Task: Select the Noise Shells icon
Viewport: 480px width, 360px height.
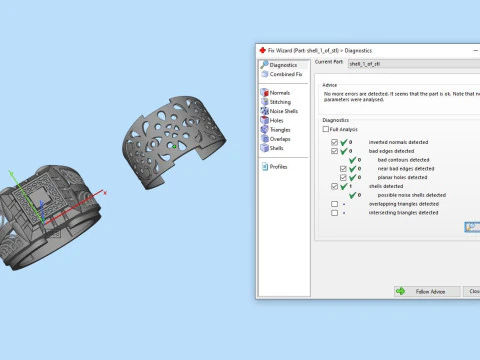Action: pos(264,111)
